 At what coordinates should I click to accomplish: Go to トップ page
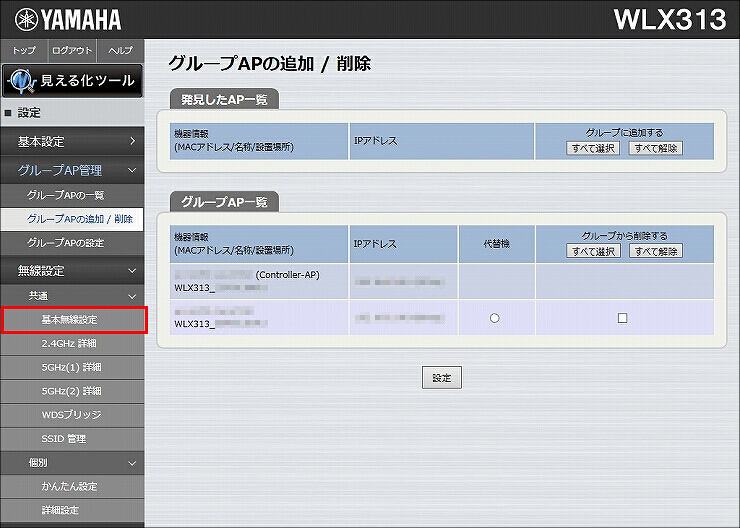click(24, 50)
